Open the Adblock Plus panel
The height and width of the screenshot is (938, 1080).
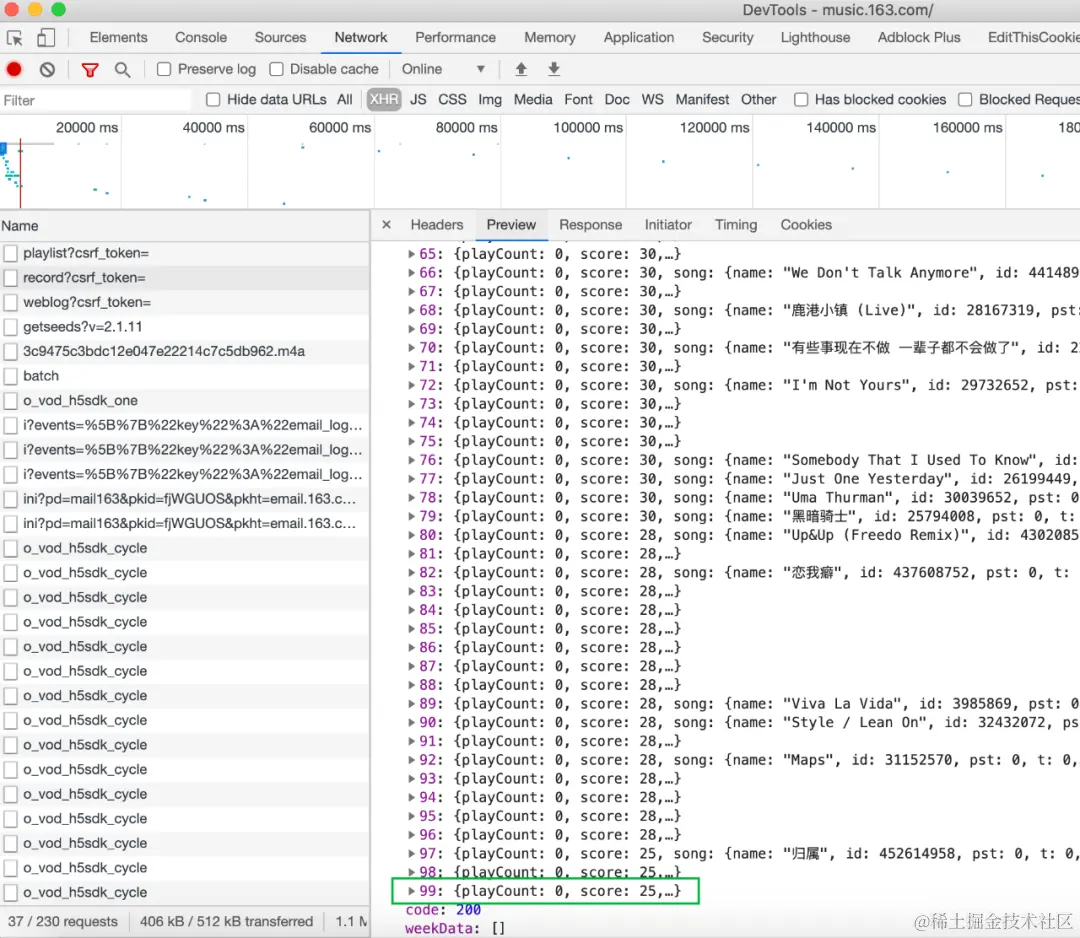pyautogui.click(x=919, y=37)
